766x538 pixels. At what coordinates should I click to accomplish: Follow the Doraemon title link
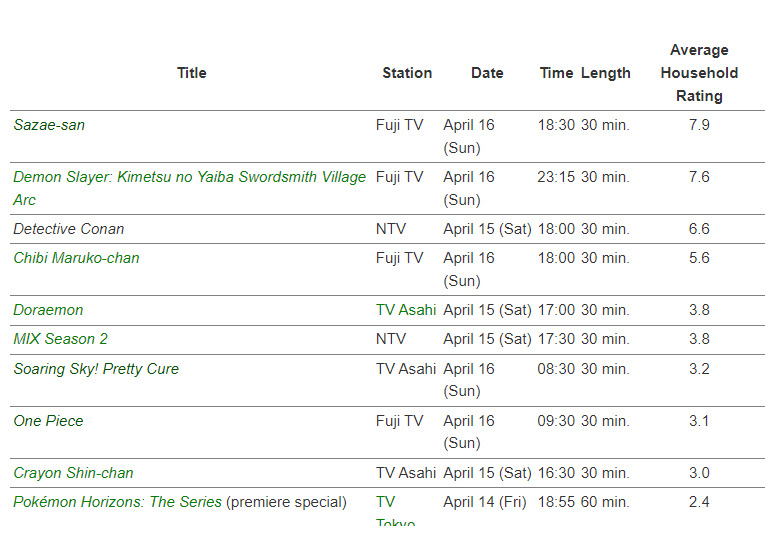coord(48,310)
